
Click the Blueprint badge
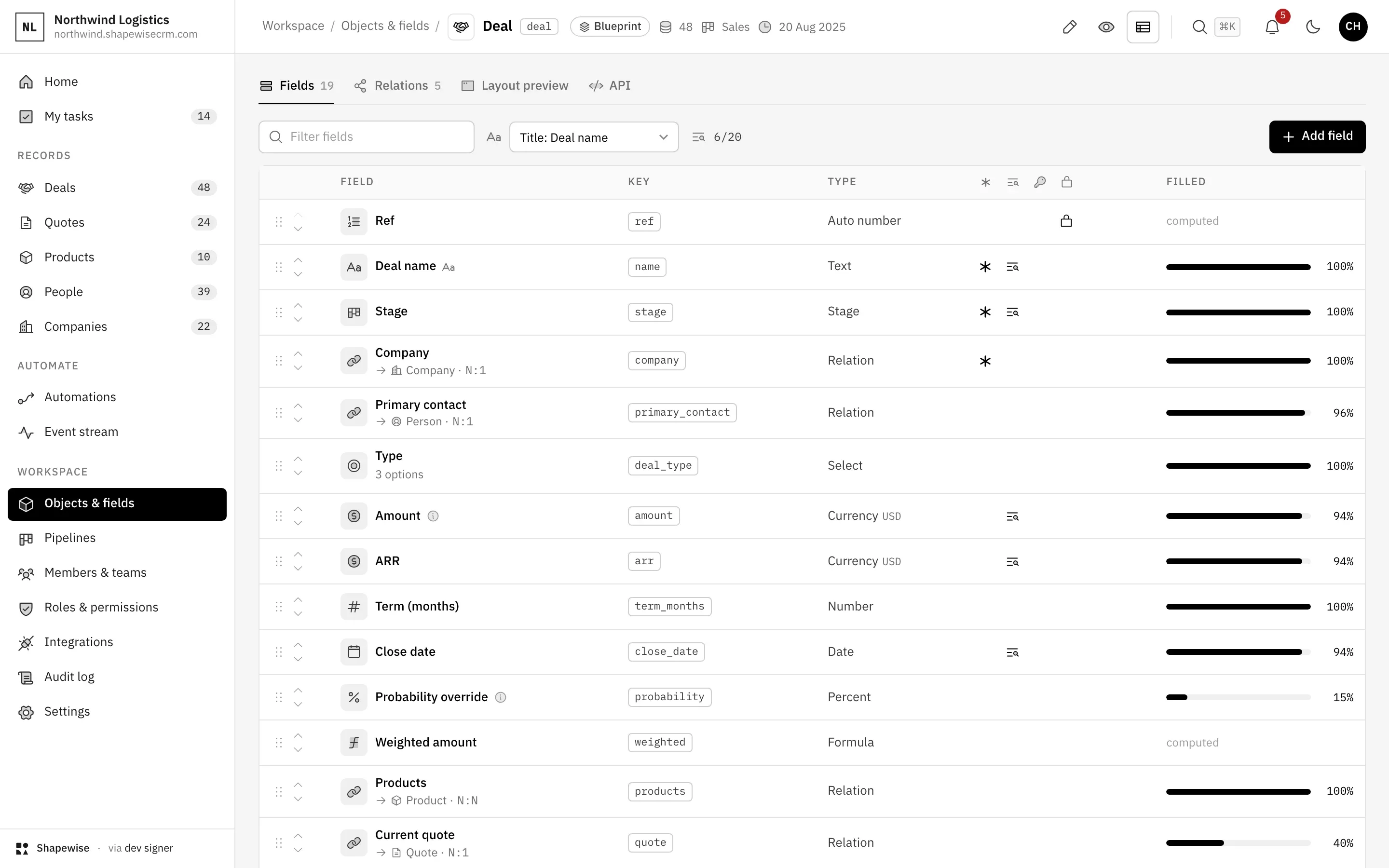[610, 27]
